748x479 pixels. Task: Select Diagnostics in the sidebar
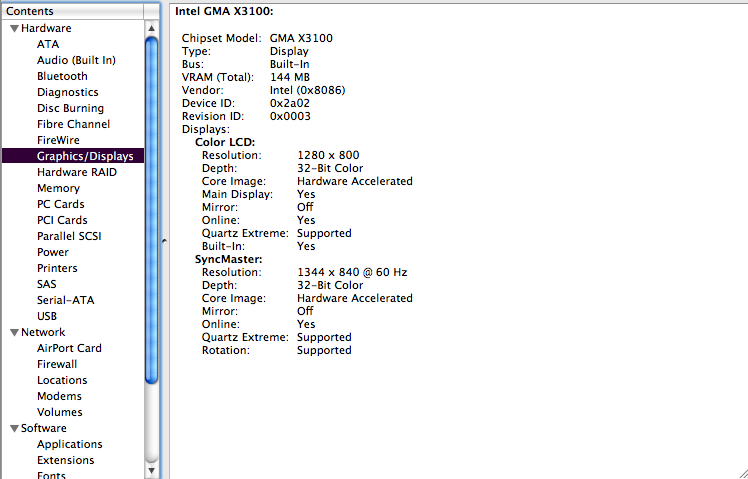[x=68, y=92]
